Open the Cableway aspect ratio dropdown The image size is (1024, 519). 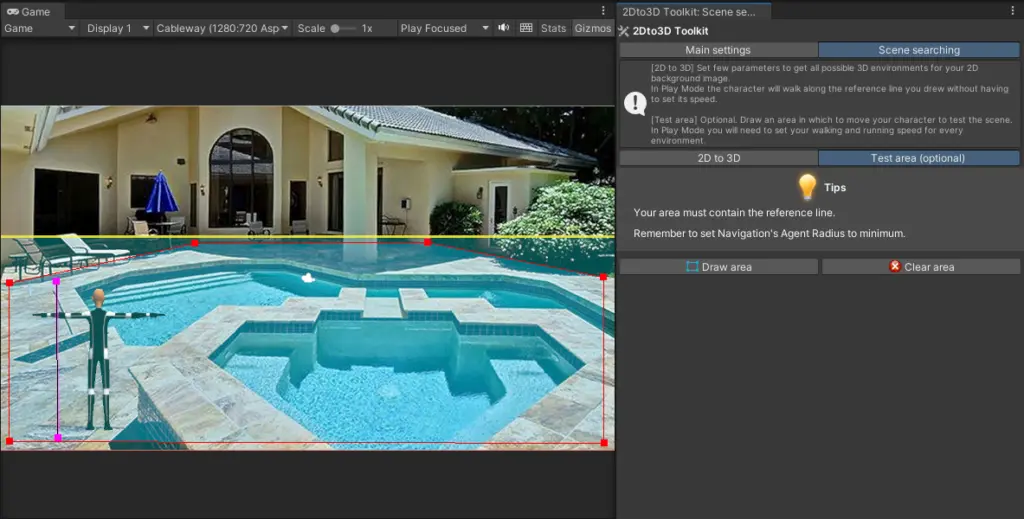pyautogui.click(x=222, y=28)
